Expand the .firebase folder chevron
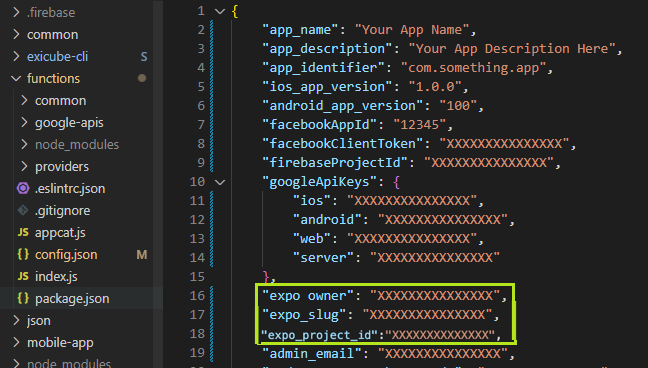The width and height of the screenshot is (648, 368). point(16,12)
